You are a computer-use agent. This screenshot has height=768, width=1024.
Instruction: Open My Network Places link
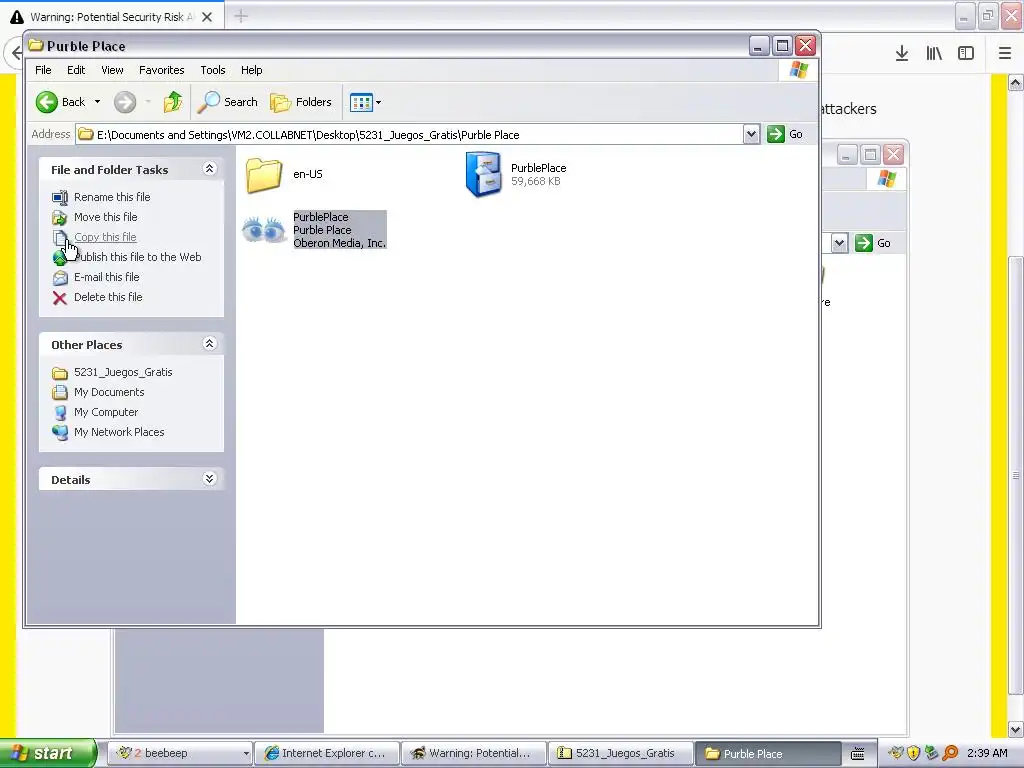119,432
